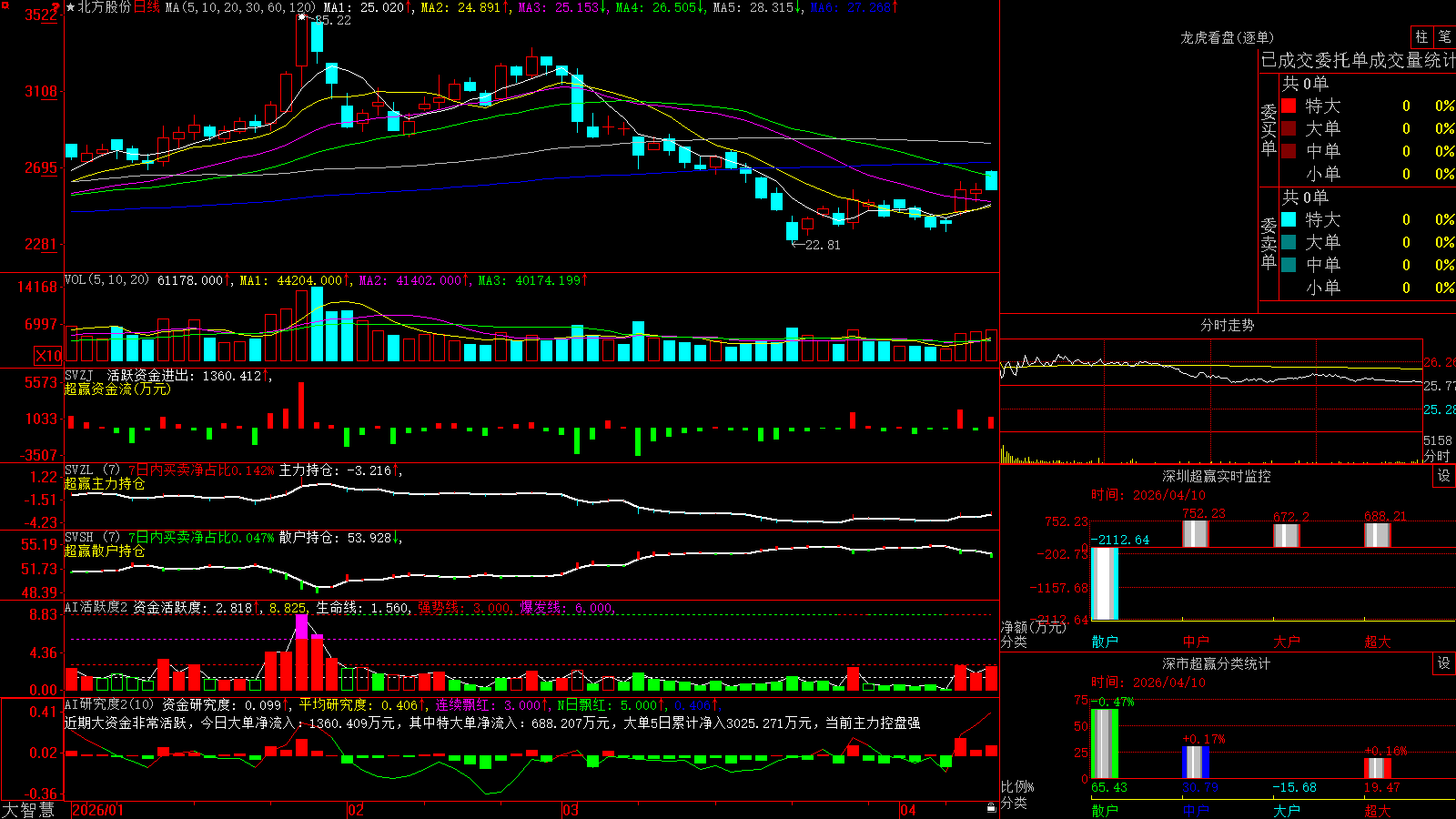
Task: Click the 3108 price axis label
Action: coord(41,91)
